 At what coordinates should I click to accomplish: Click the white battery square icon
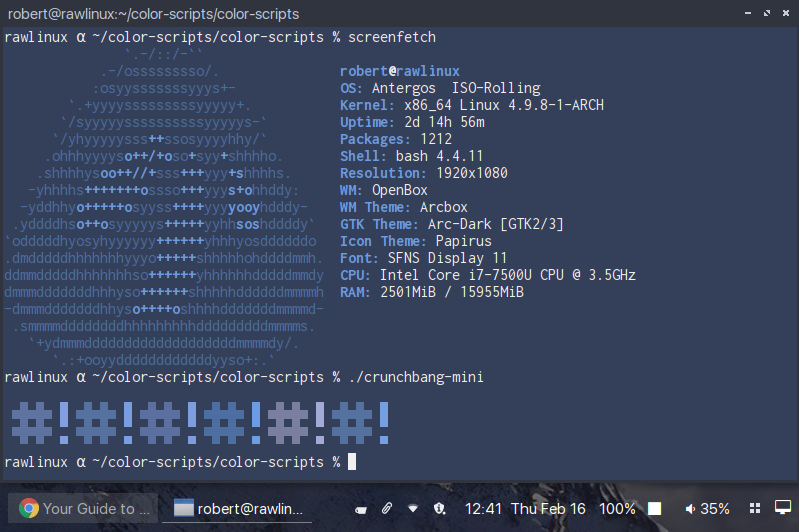pyautogui.click(x=654, y=509)
